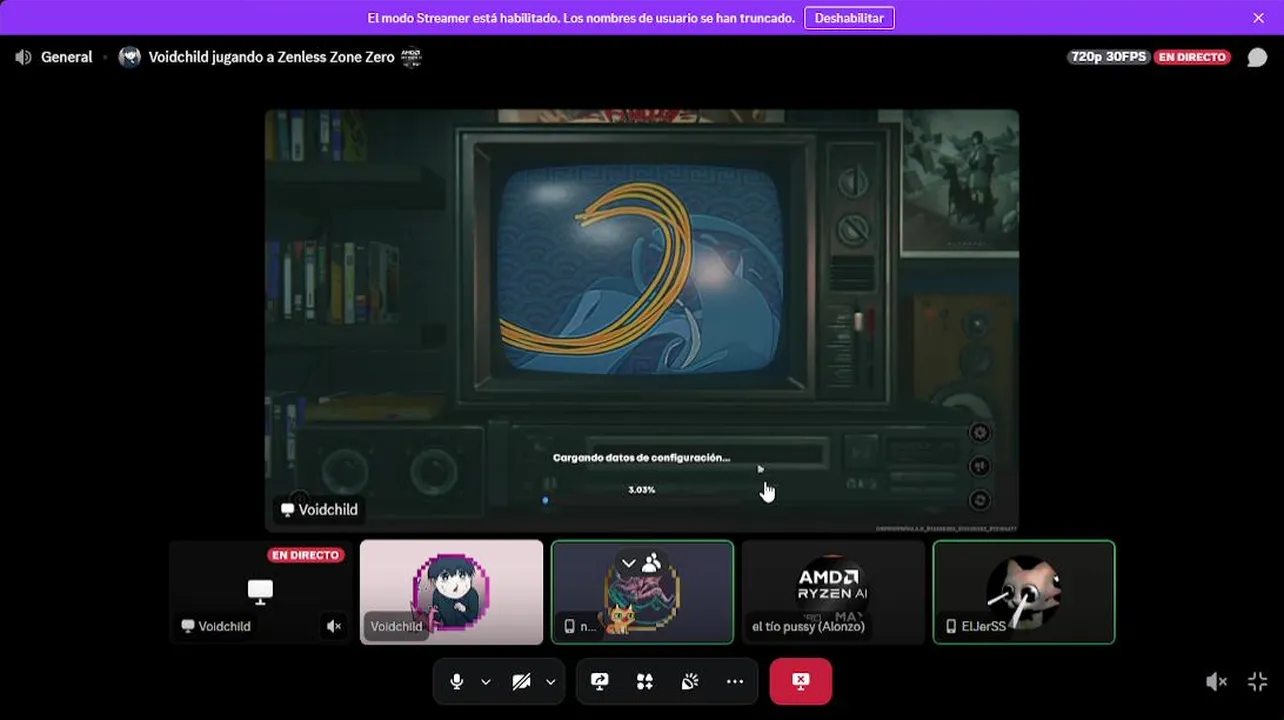
Task: Open the activities launcher icon
Action: pyautogui.click(x=645, y=681)
